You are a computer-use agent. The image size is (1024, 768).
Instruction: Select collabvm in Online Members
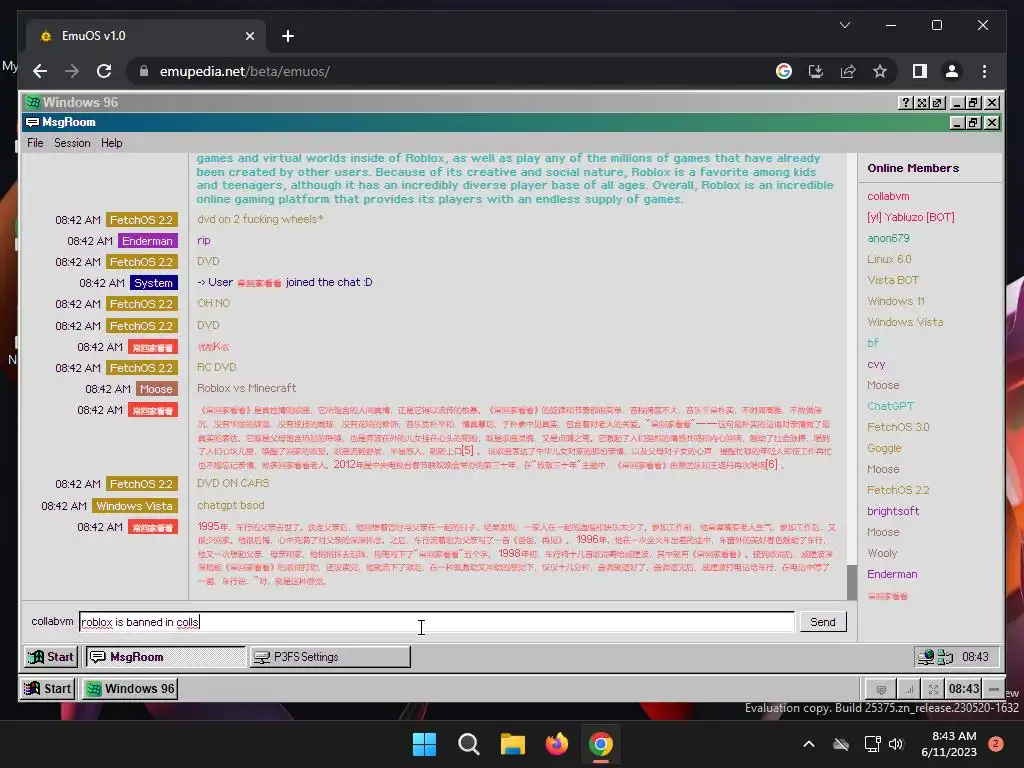pos(888,196)
